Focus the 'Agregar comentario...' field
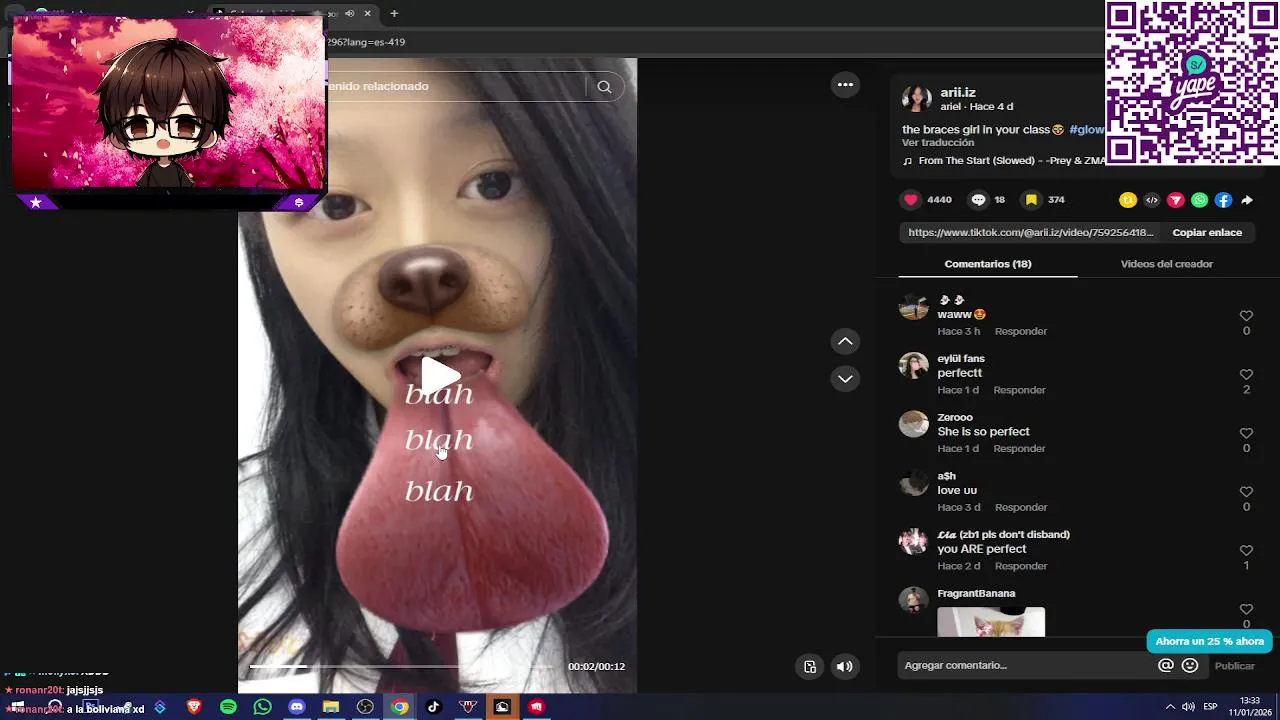The width and height of the screenshot is (1280, 720). 1025,665
